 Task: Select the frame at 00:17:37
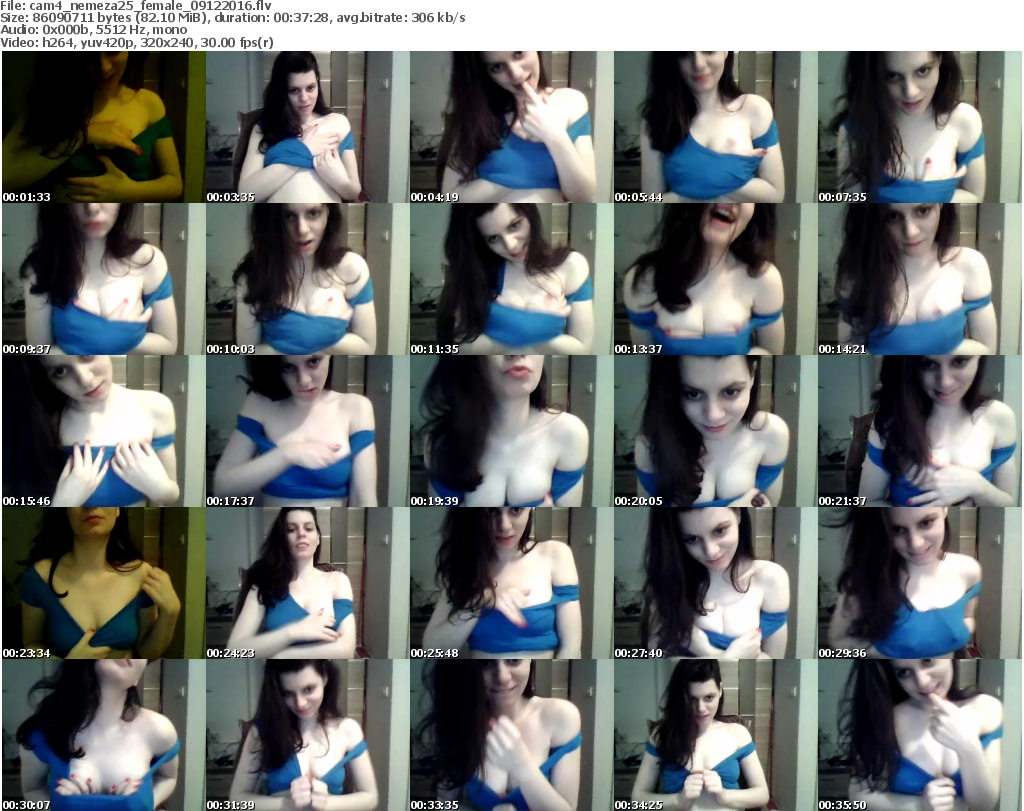pyautogui.click(x=307, y=431)
